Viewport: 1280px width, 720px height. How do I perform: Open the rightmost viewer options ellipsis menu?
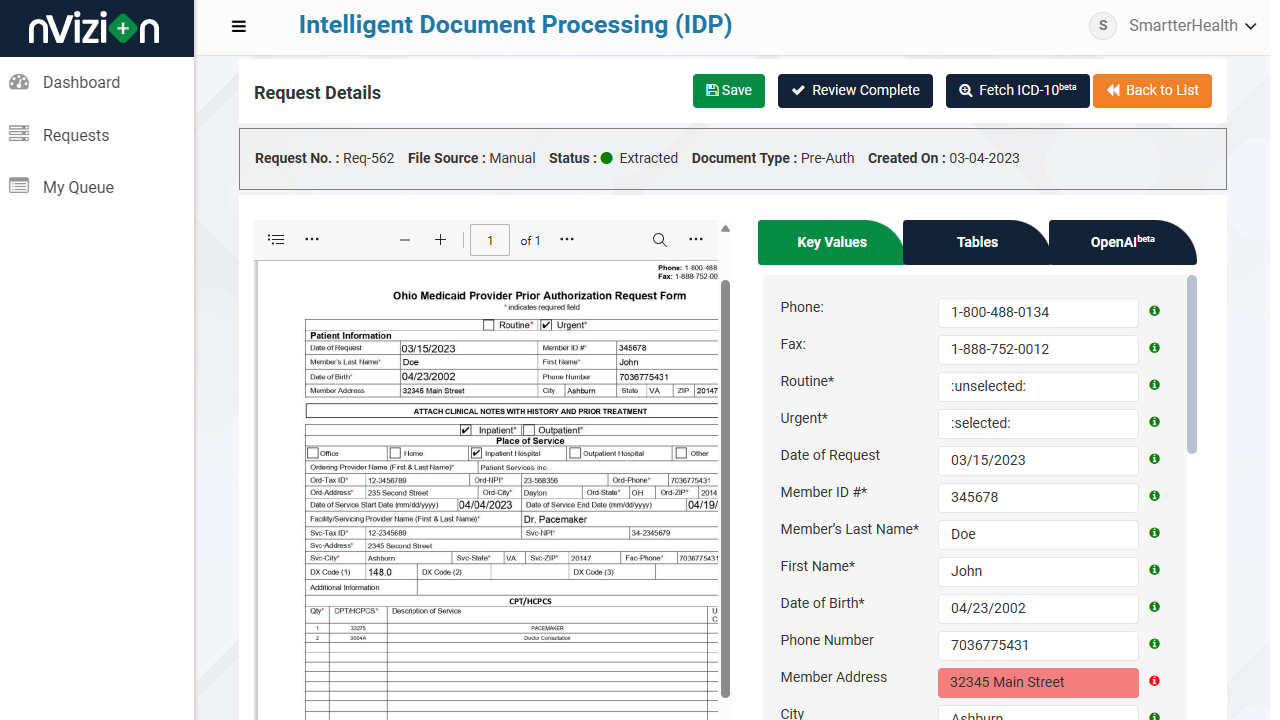[x=696, y=240]
